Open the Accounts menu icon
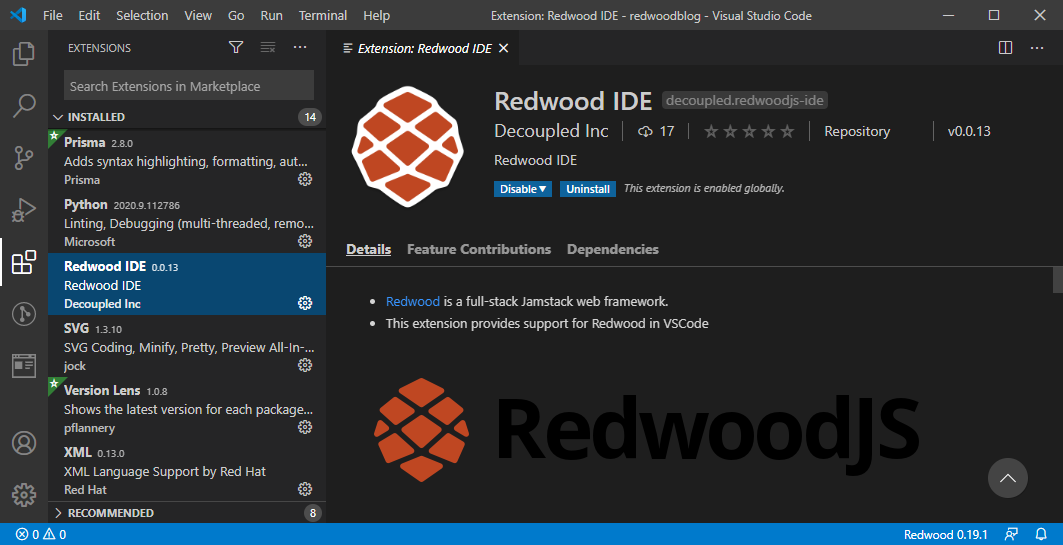This screenshot has height=545, width=1063. [x=24, y=443]
